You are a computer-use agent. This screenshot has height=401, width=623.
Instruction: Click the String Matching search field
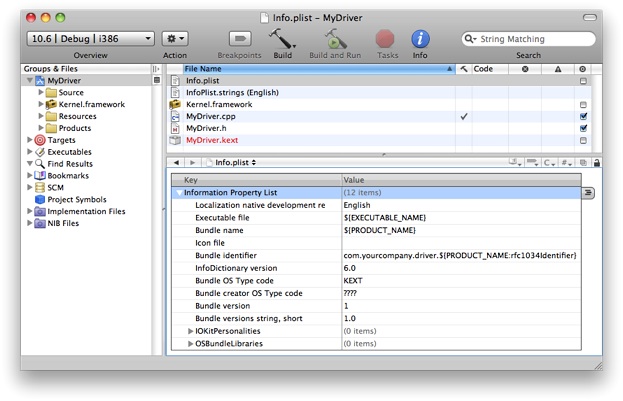click(x=530, y=38)
